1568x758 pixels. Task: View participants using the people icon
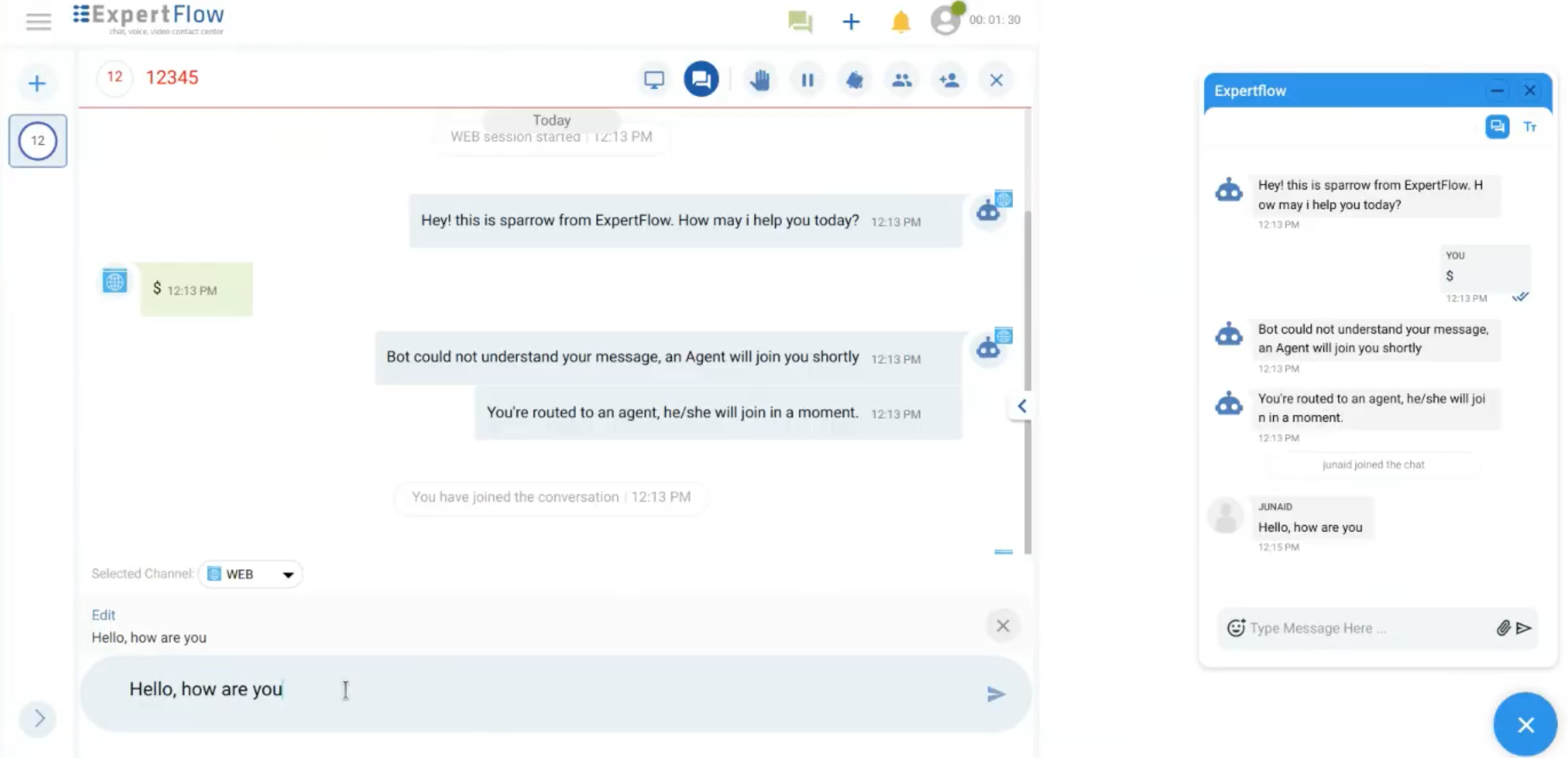pyautogui.click(x=901, y=79)
